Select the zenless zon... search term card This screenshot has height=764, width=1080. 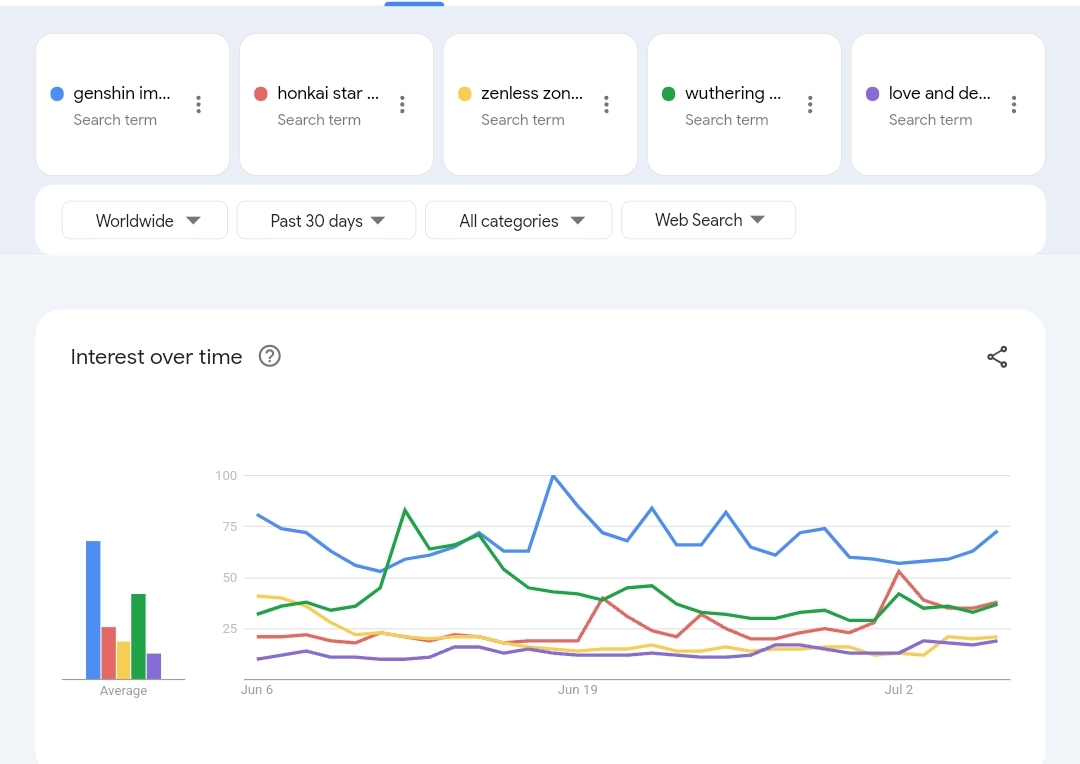(x=540, y=105)
